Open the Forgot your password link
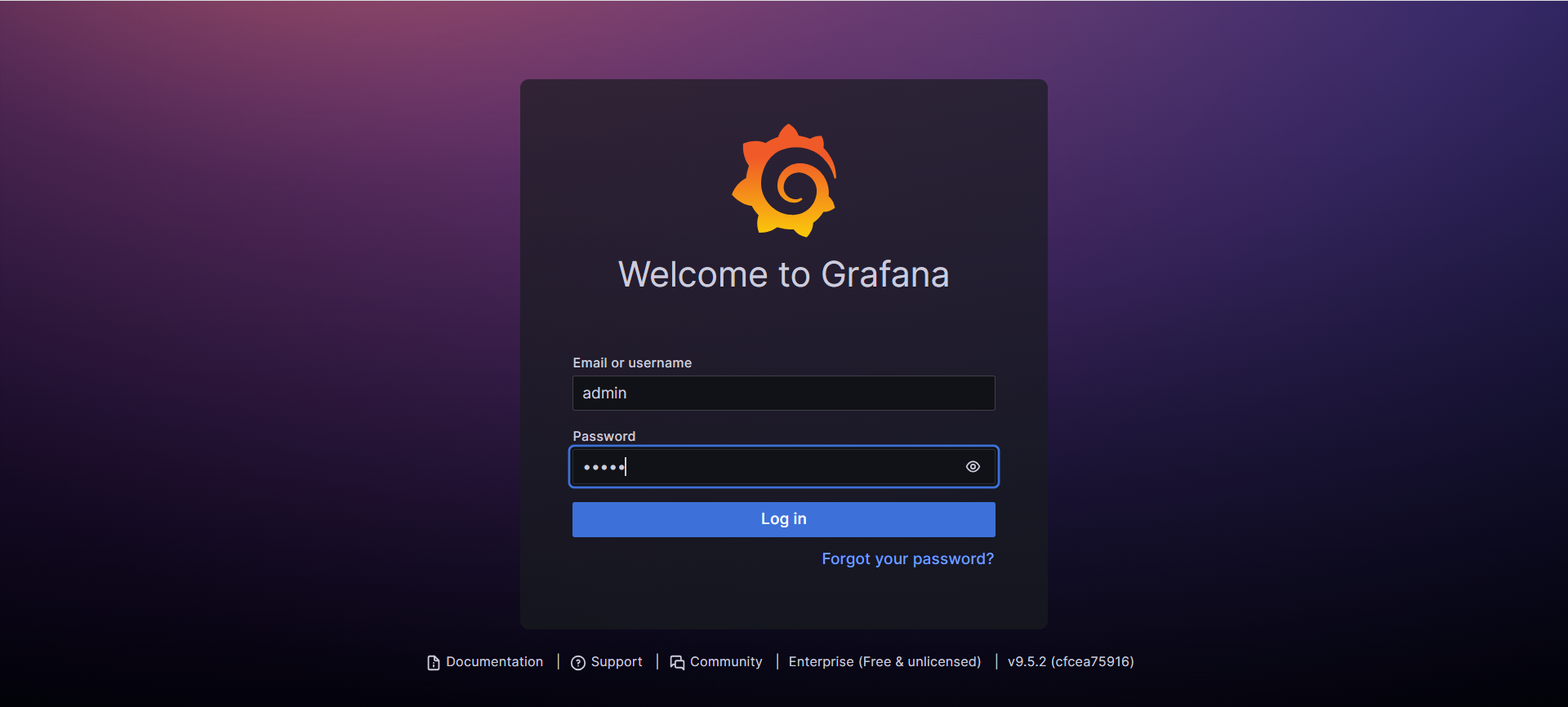 pyautogui.click(x=908, y=559)
